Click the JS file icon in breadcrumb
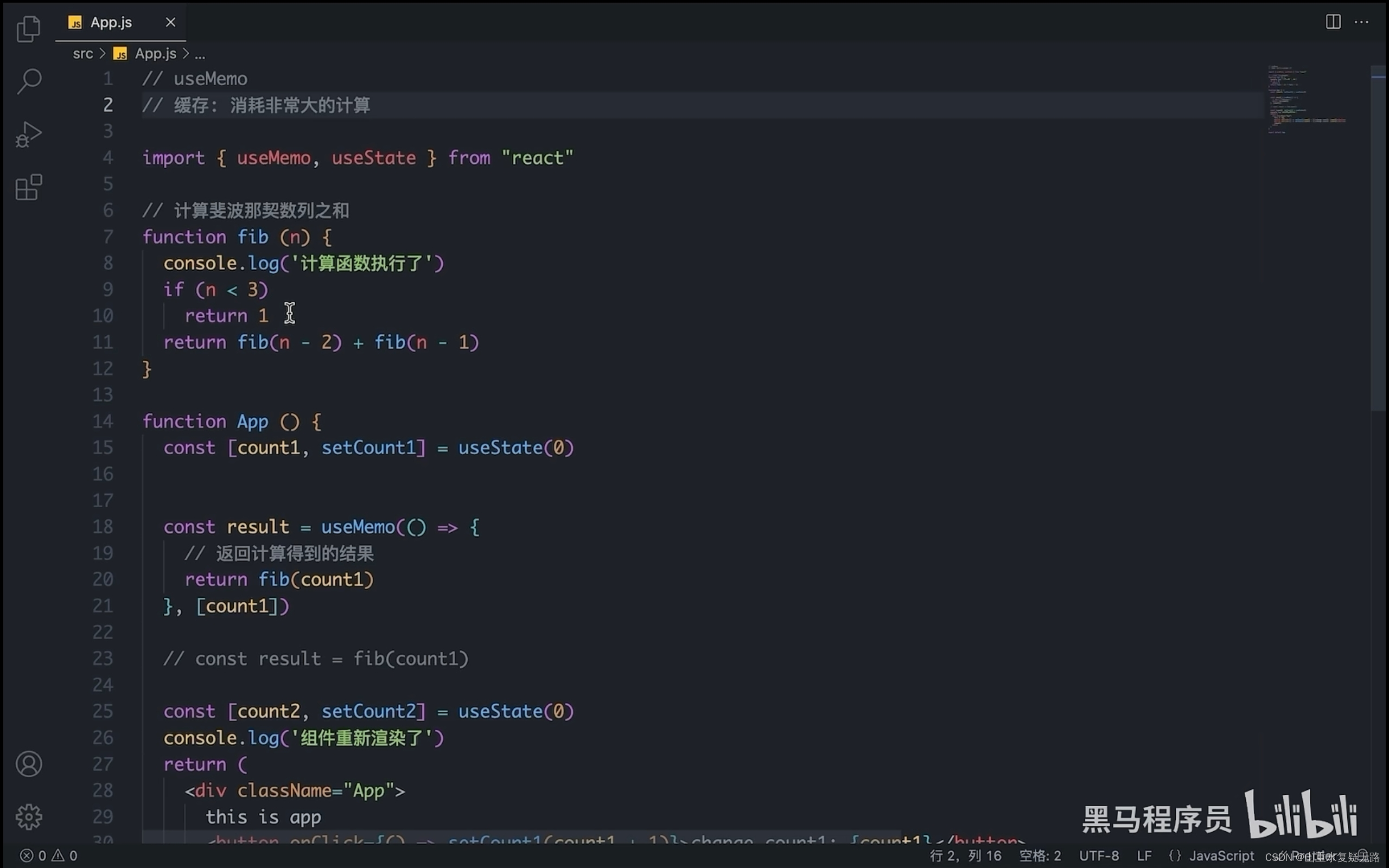1389x868 pixels. (x=120, y=54)
